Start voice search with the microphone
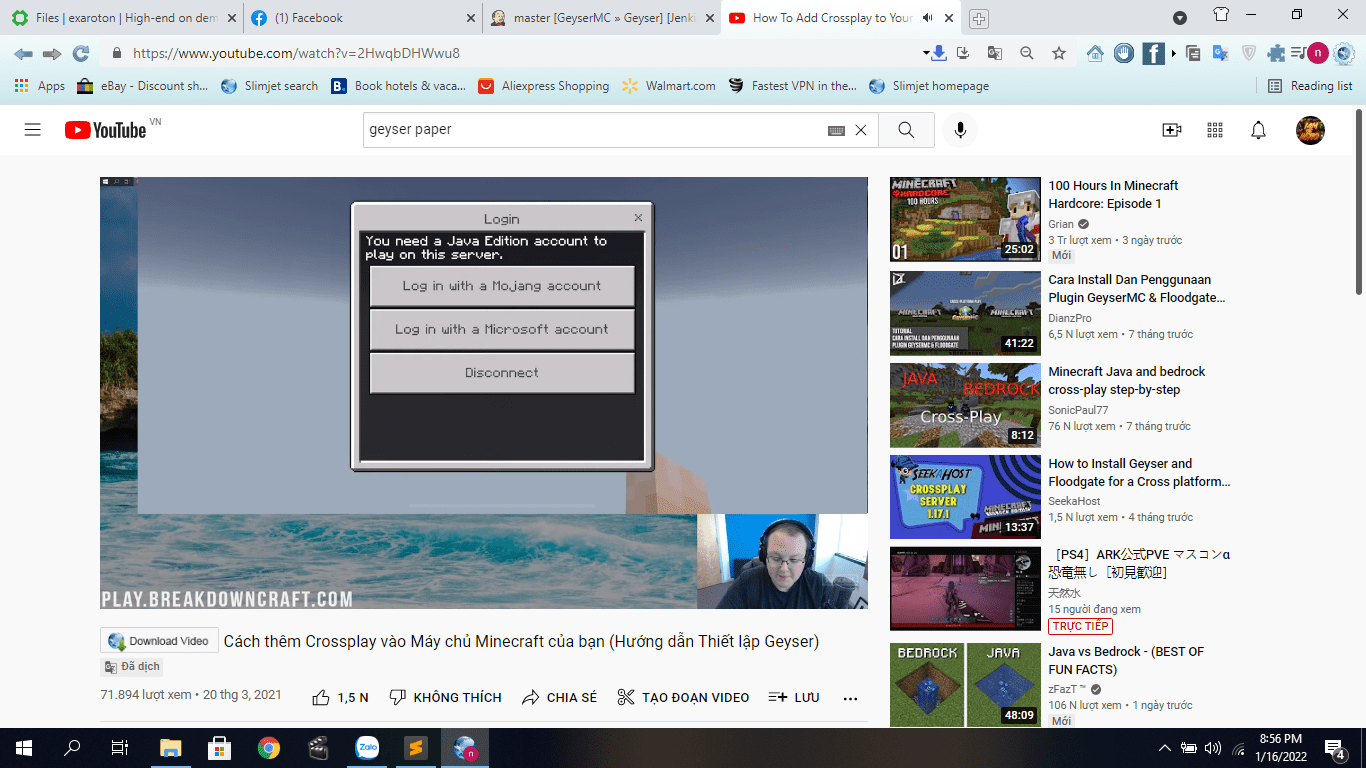The height and width of the screenshot is (768, 1366). [960, 130]
